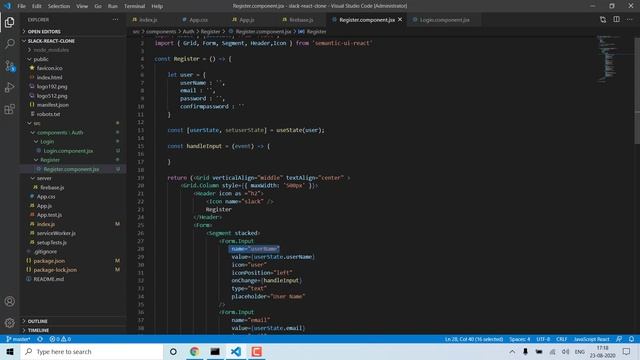Switch to the firebase.js tab
Screen dimensions: 640x360
(301, 20)
